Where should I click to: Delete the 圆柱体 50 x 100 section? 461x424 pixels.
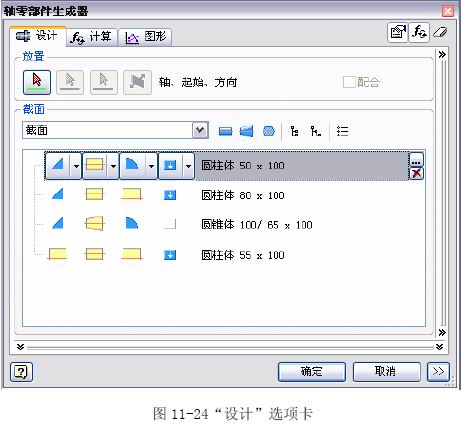coord(416,173)
